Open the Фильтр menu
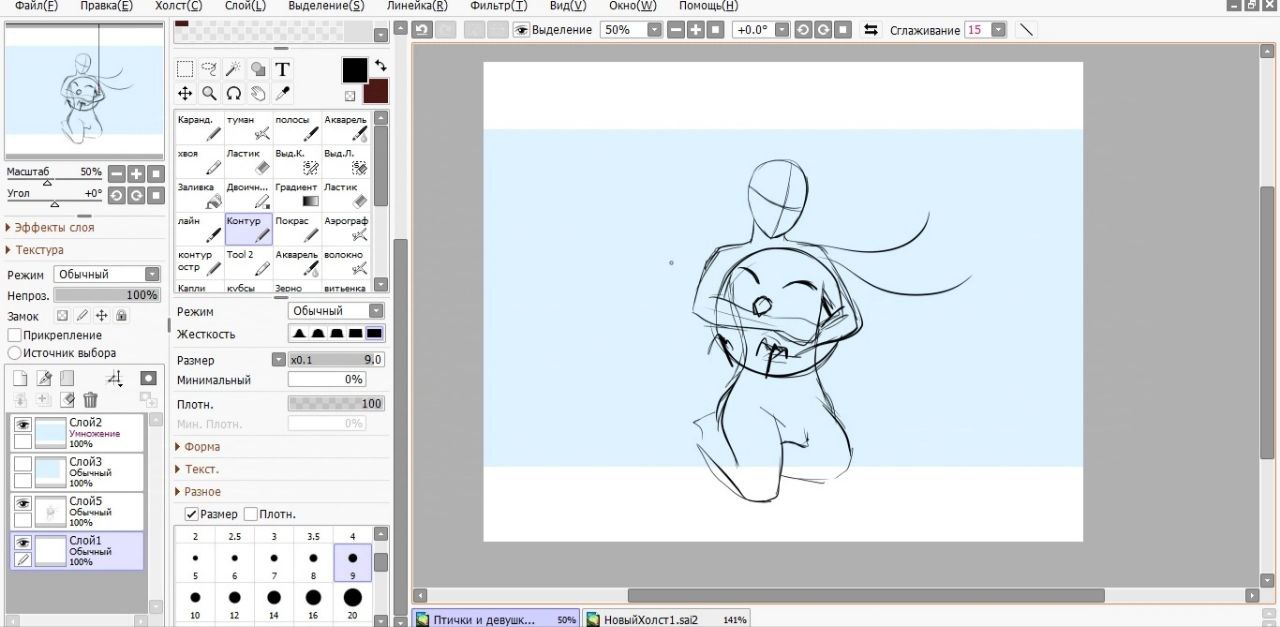The image size is (1280, 627). point(498,6)
